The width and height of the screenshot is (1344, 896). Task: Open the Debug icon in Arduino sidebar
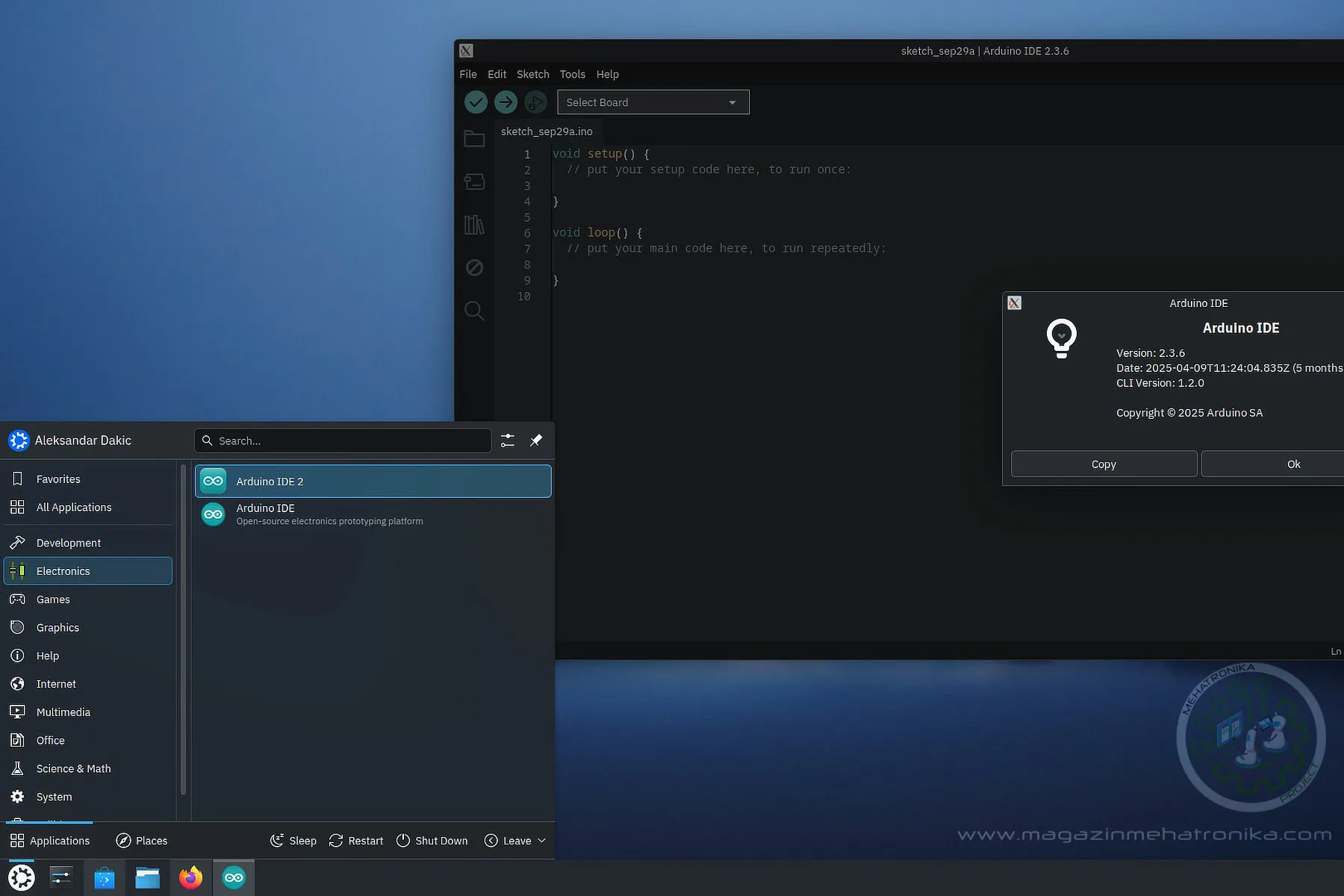coord(474,267)
